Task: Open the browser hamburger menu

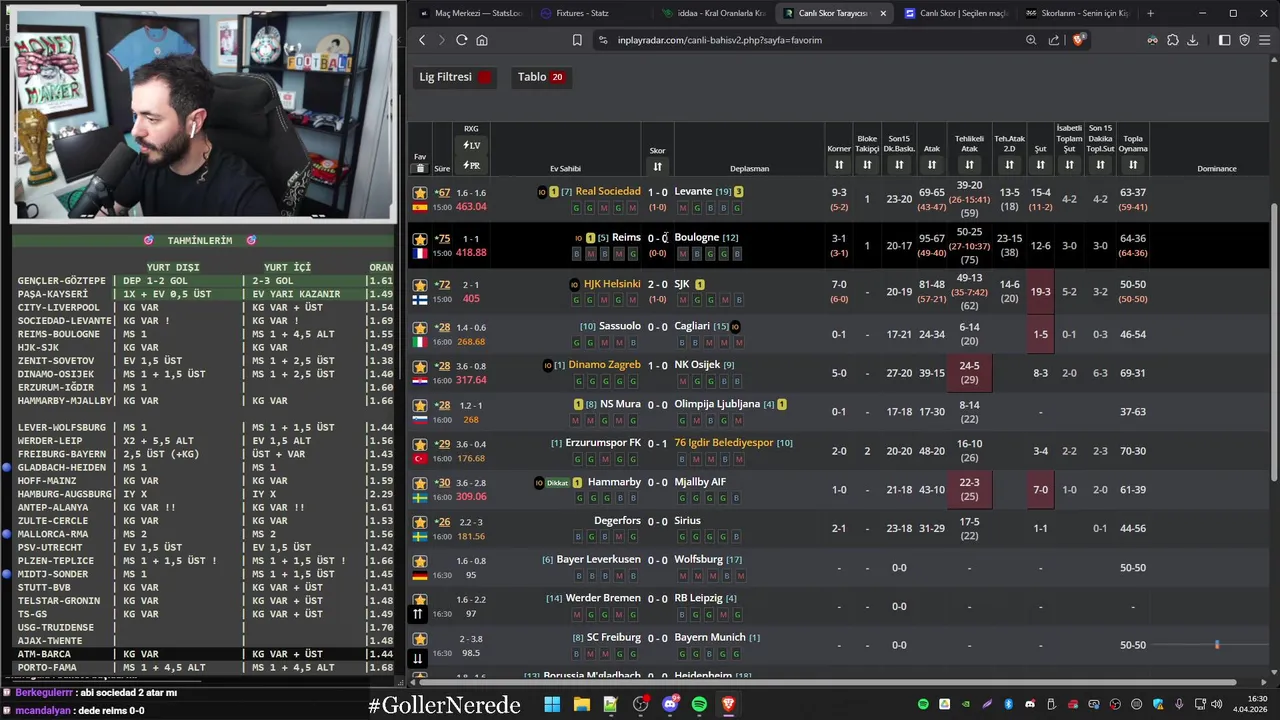Action: coord(1265,40)
